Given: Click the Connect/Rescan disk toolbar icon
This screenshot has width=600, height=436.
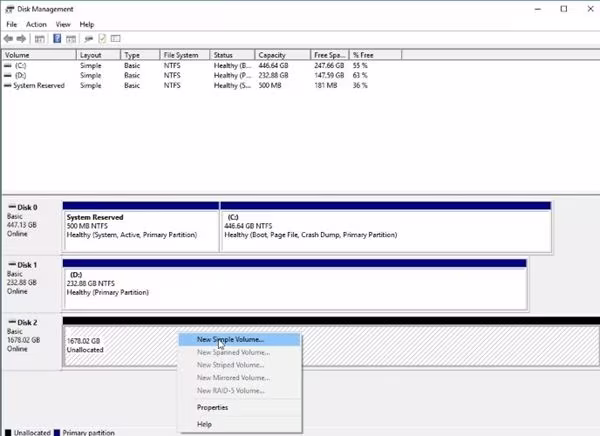Looking at the screenshot, I should (89, 39).
